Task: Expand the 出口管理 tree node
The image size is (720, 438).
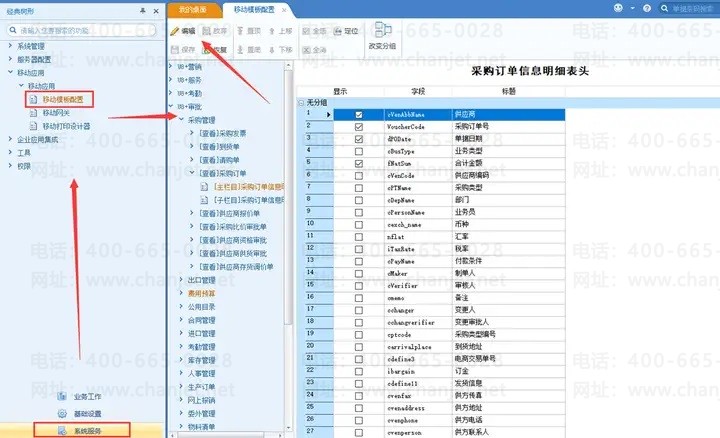Action: pyautogui.click(x=181, y=280)
